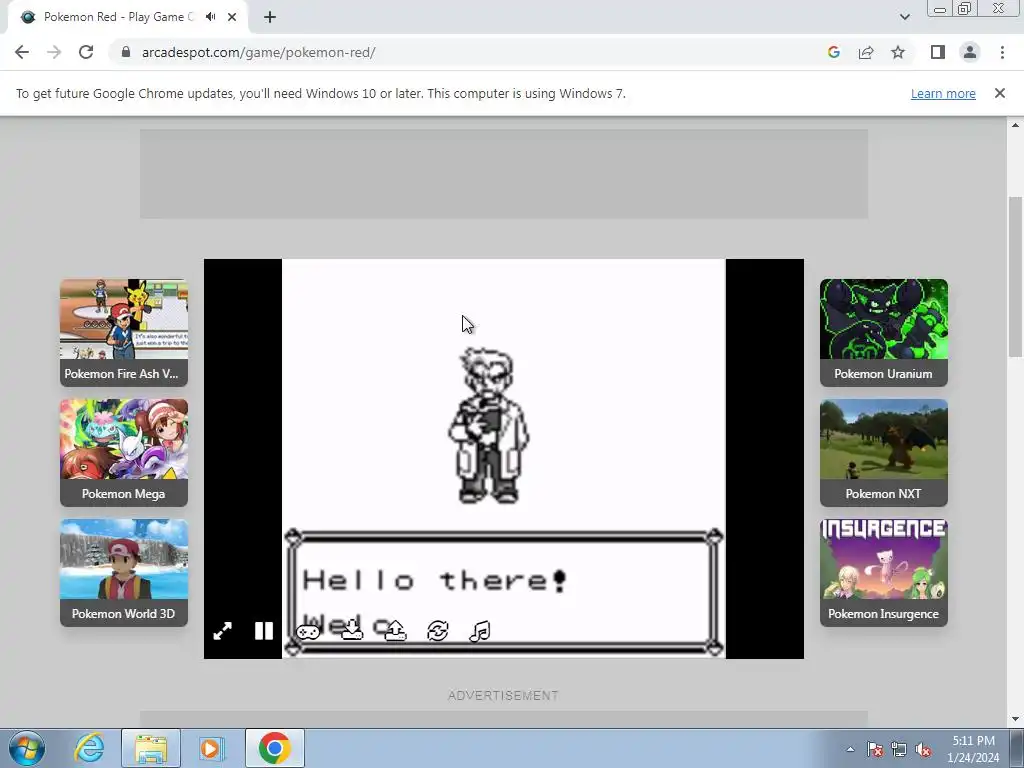Click the restart game refresh icon
This screenshot has width=1024, height=768.
438,631
